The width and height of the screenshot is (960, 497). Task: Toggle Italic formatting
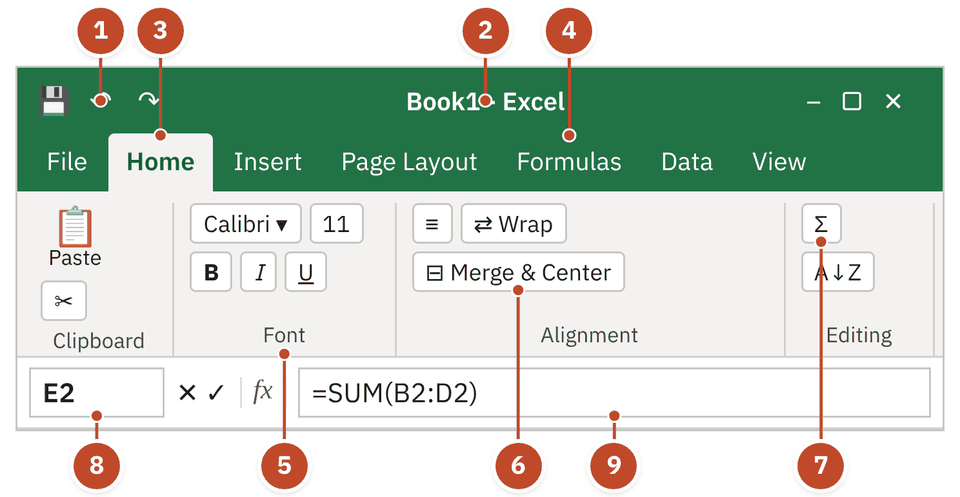point(258,272)
